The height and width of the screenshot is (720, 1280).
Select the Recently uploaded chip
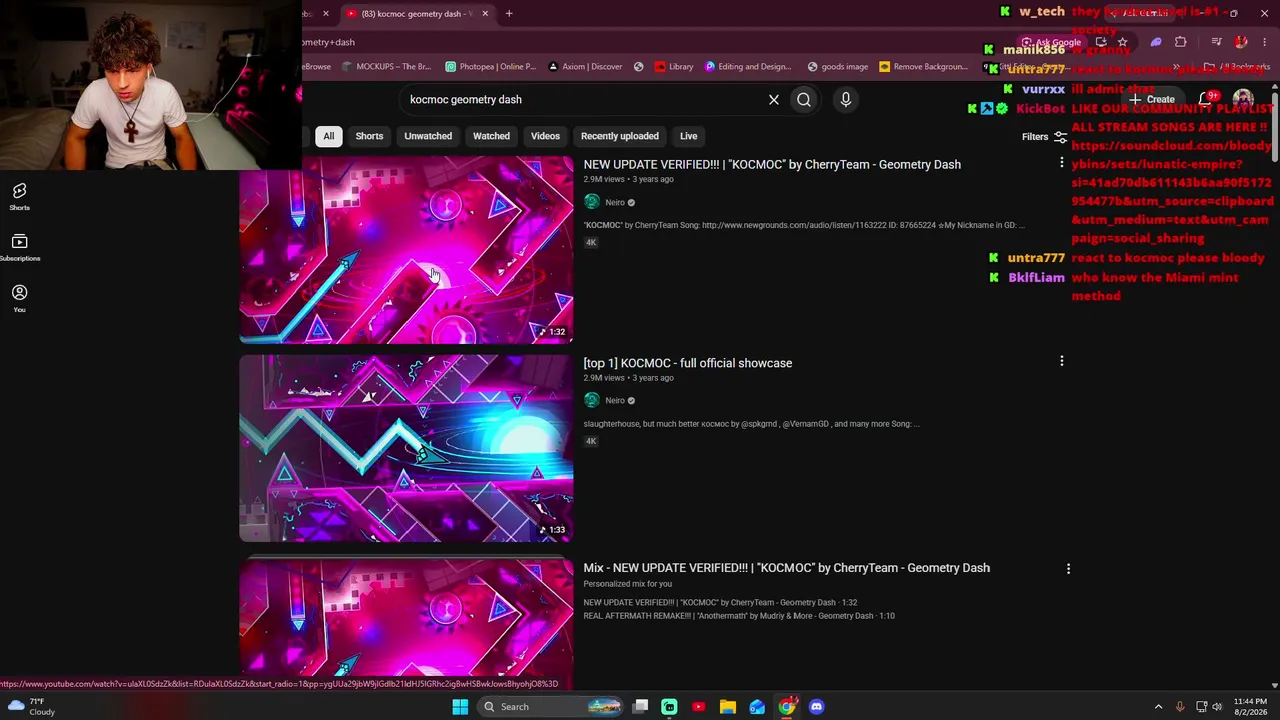click(620, 136)
